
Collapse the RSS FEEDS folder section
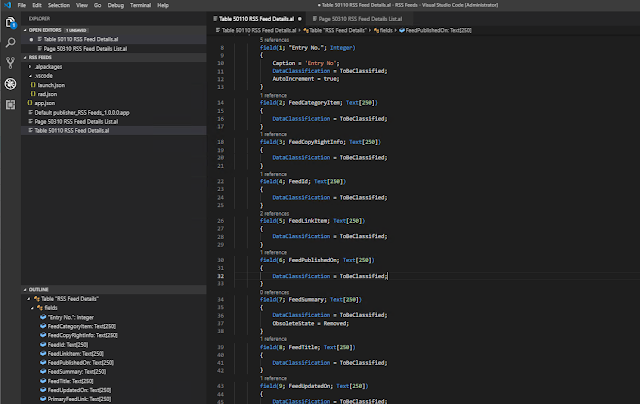click(25, 58)
